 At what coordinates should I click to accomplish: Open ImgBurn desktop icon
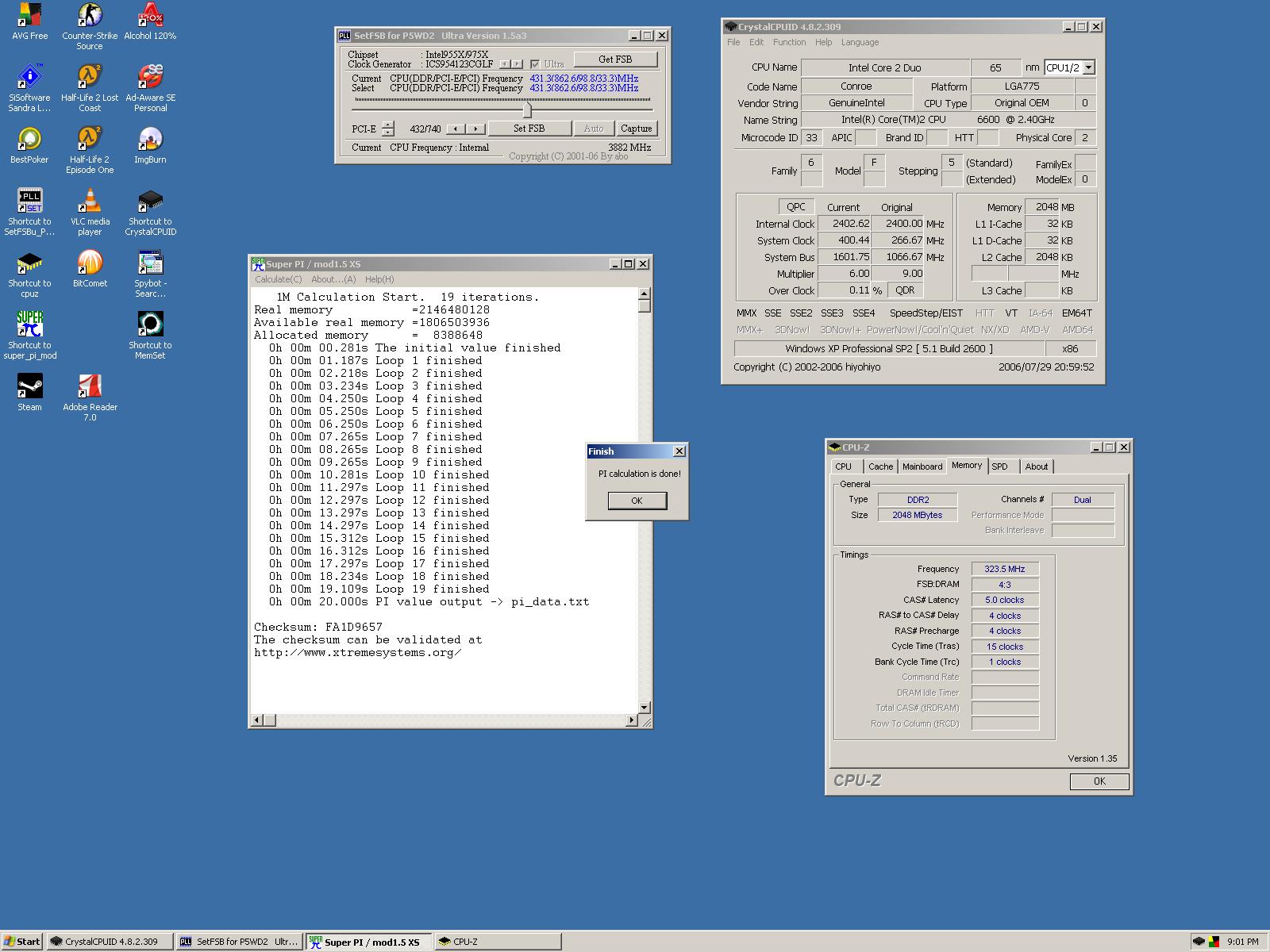150,145
